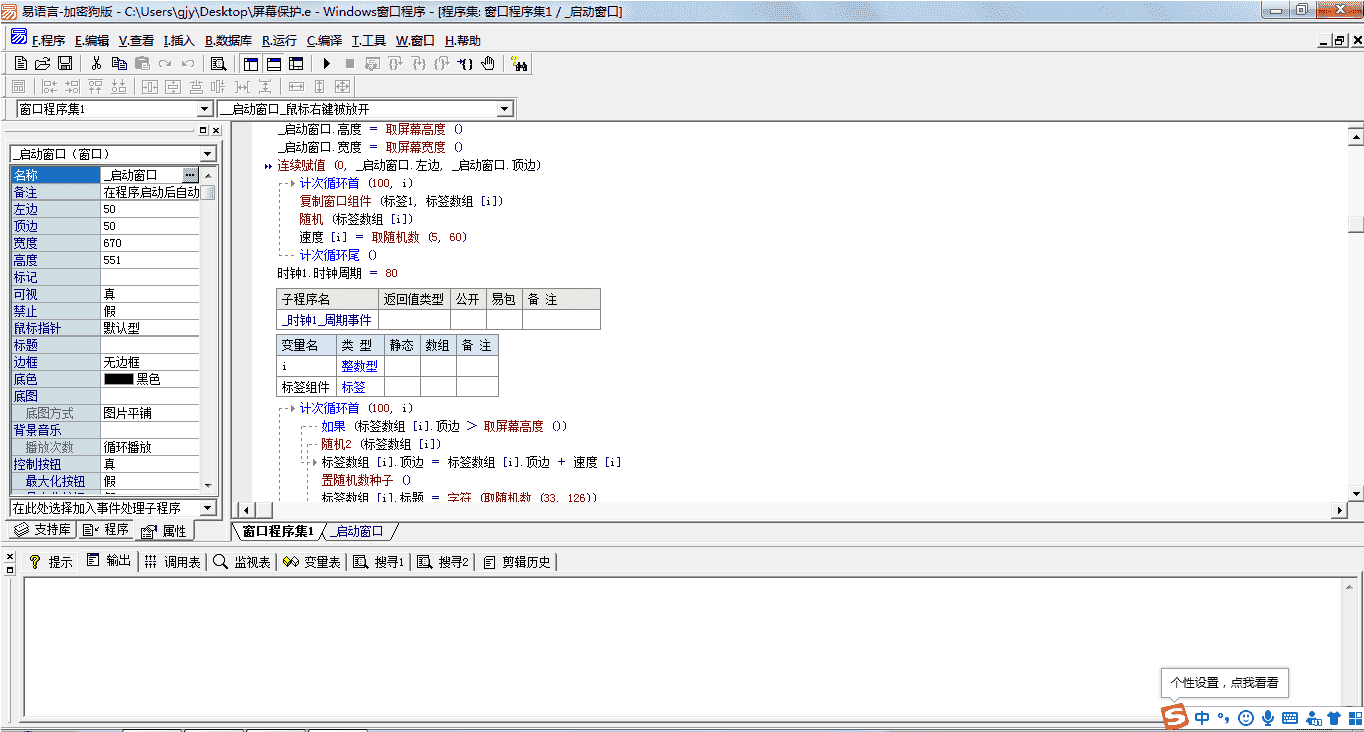This screenshot has height=732, width=1364.
Task: Click ellipsis button beside 名称 value
Action: (x=190, y=175)
